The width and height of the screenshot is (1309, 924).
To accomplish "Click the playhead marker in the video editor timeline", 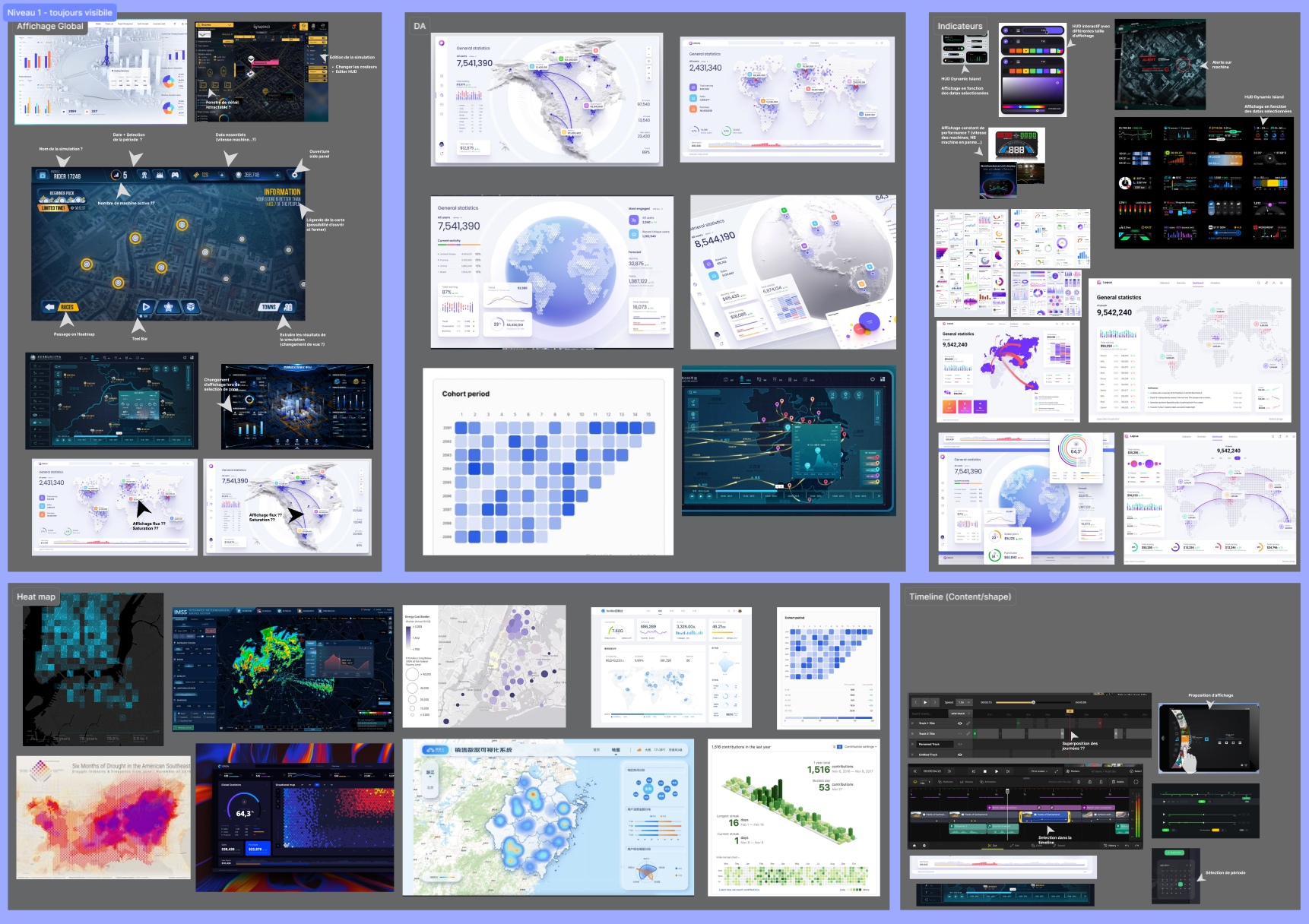I will [x=1007, y=791].
